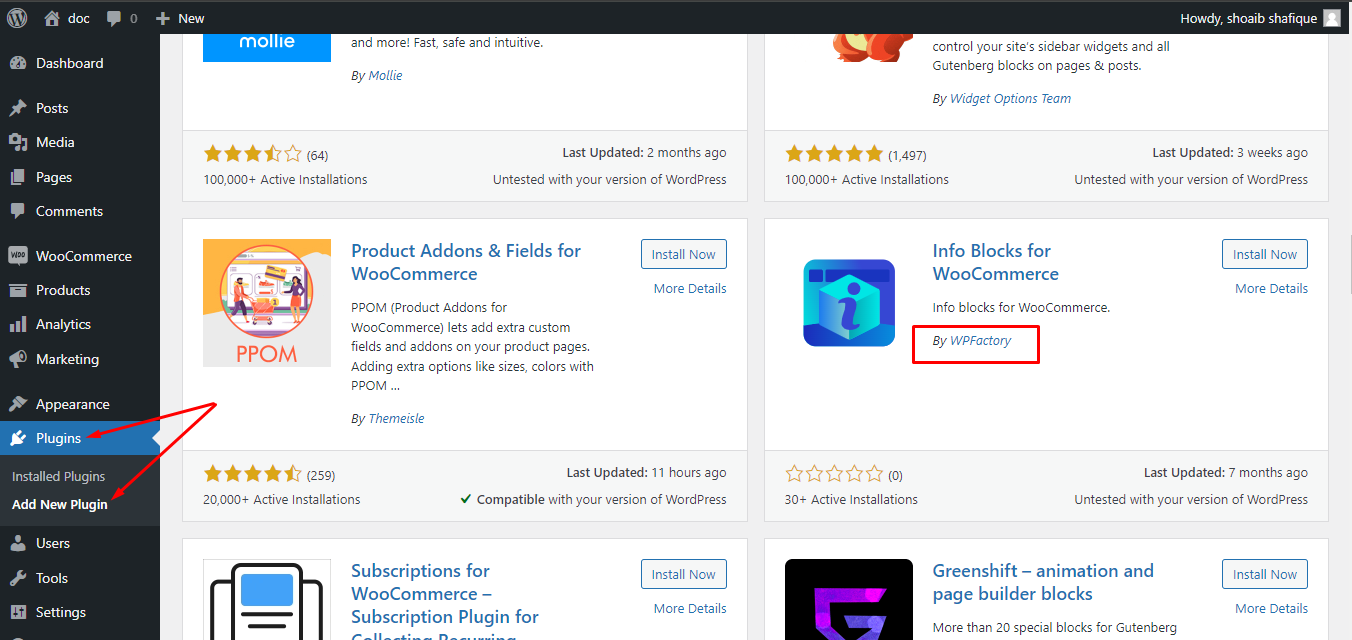
Task: Click the Plugins plug icon
Action: pos(18,438)
